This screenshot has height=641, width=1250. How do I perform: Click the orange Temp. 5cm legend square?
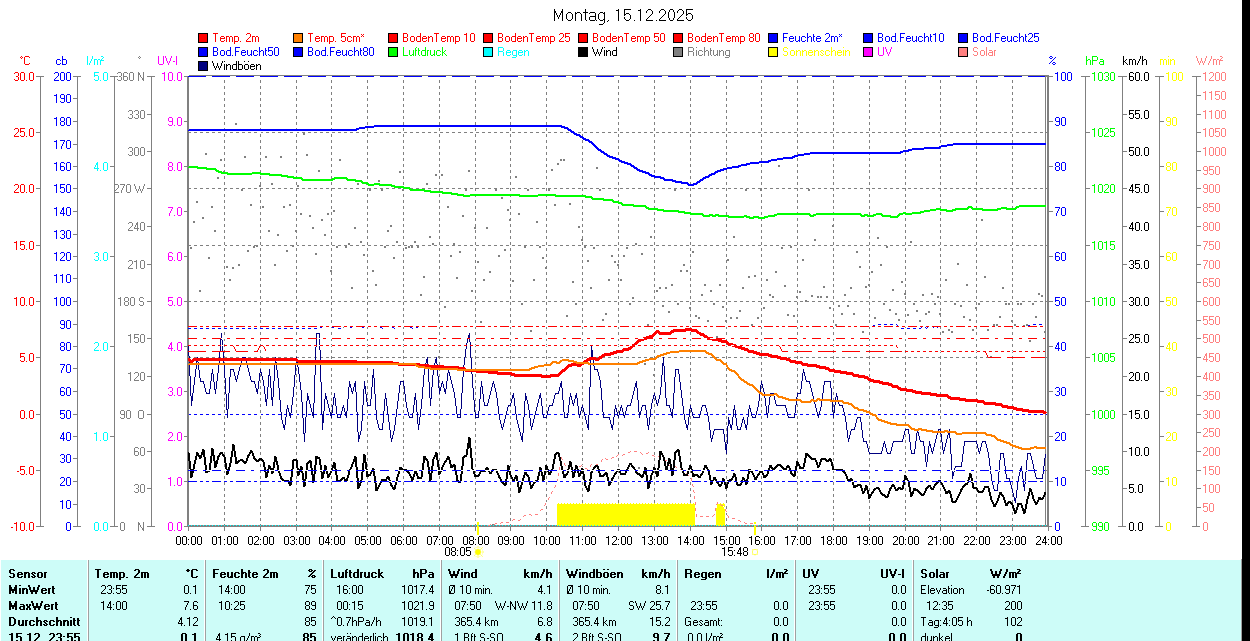[299, 38]
